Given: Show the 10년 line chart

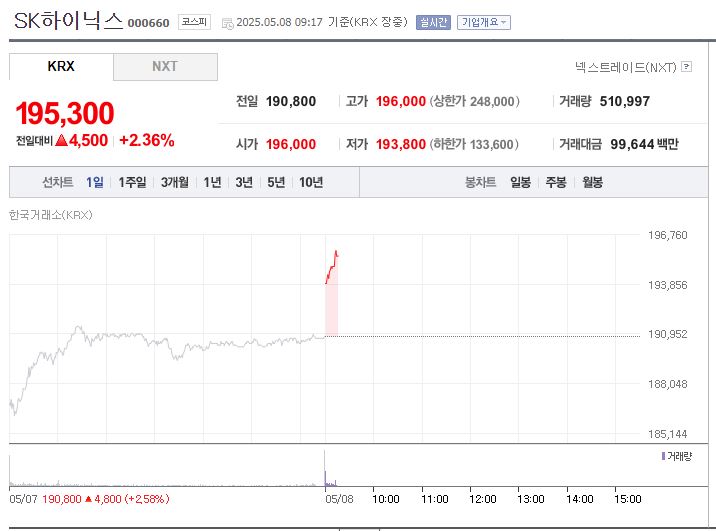Looking at the screenshot, I should (311, 182).
